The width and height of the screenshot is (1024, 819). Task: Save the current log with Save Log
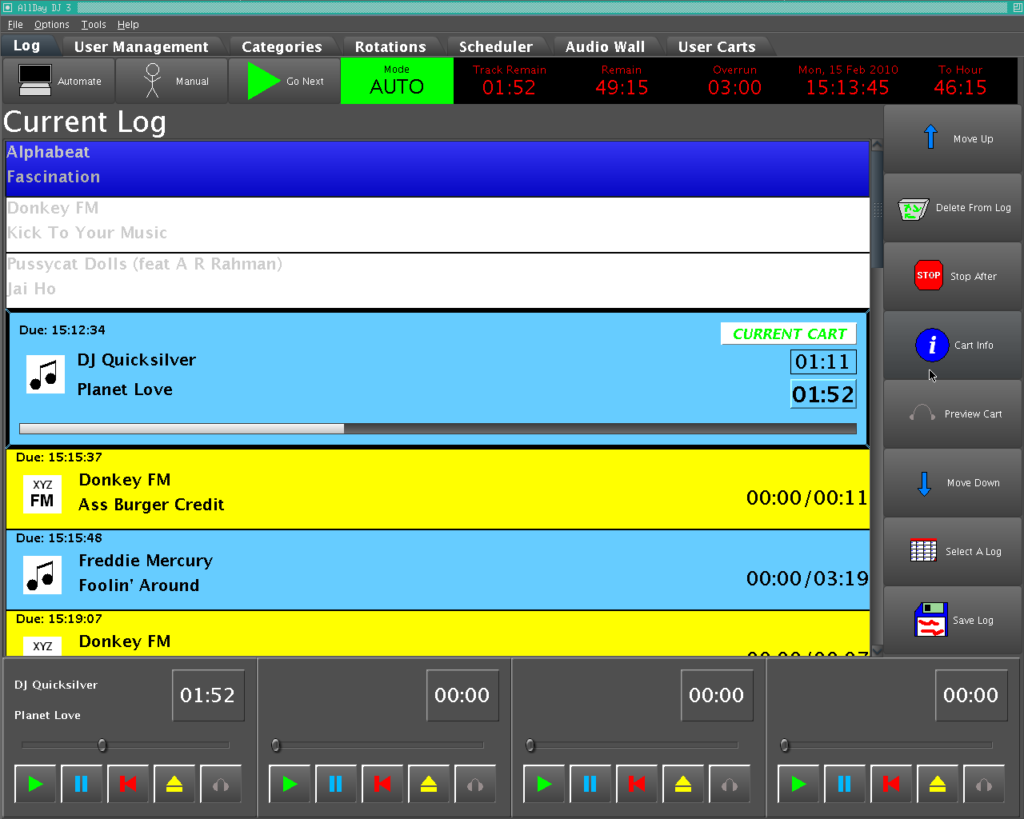(x=952, y=620)
